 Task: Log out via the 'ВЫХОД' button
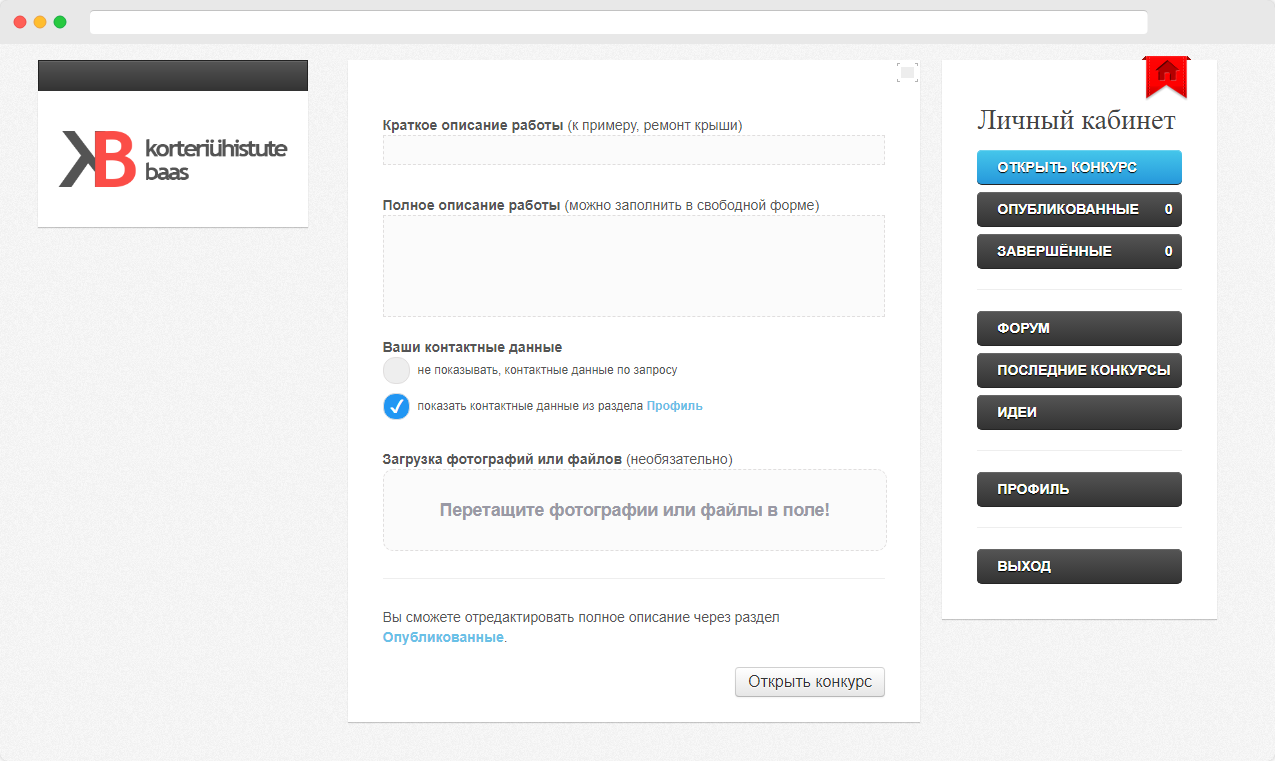click(x=1079, y=566)
